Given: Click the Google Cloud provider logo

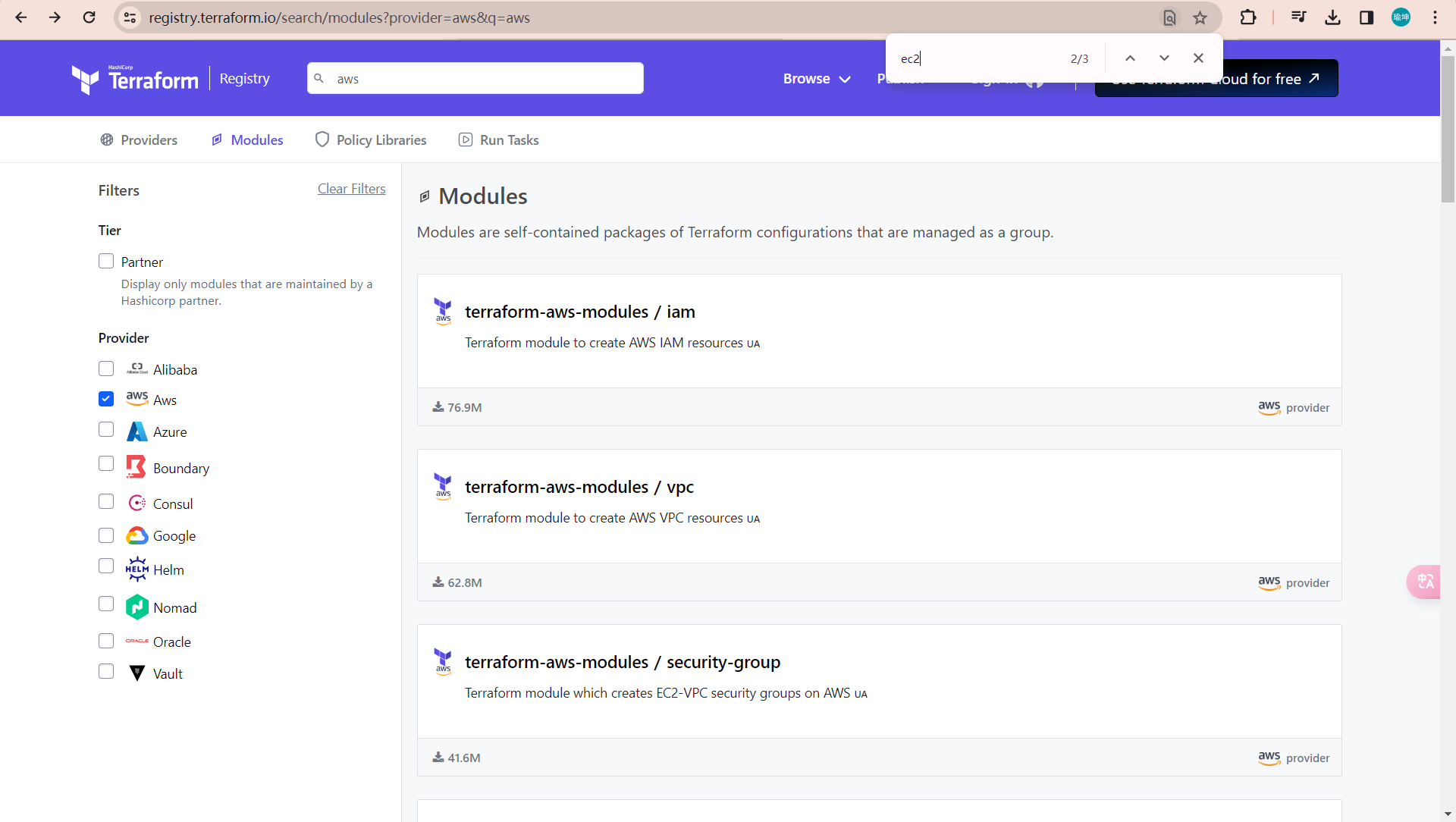Looking at the screenshot, I should (136, 535).
